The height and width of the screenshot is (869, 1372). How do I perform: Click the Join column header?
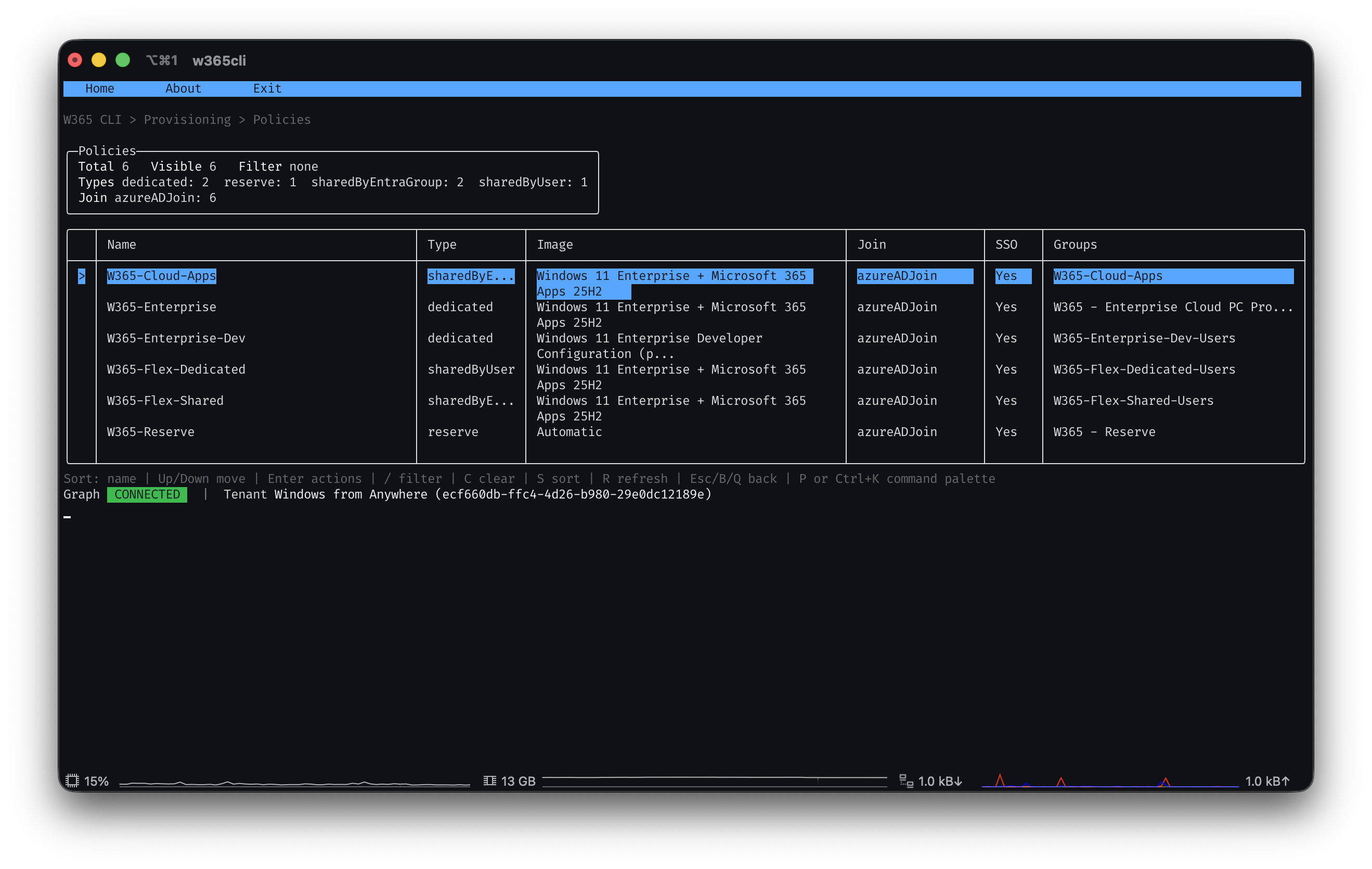point(871,245)
